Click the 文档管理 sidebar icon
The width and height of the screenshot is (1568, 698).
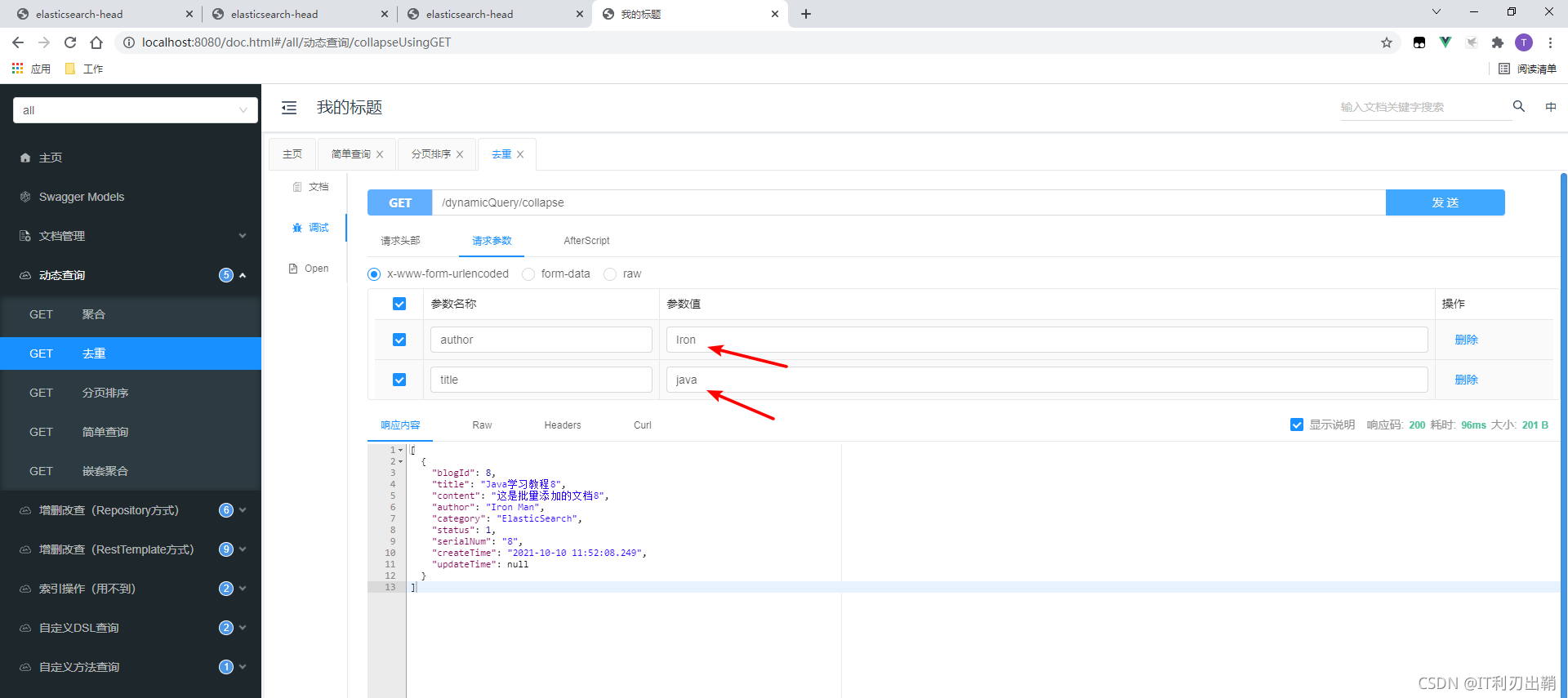[25, 236]
